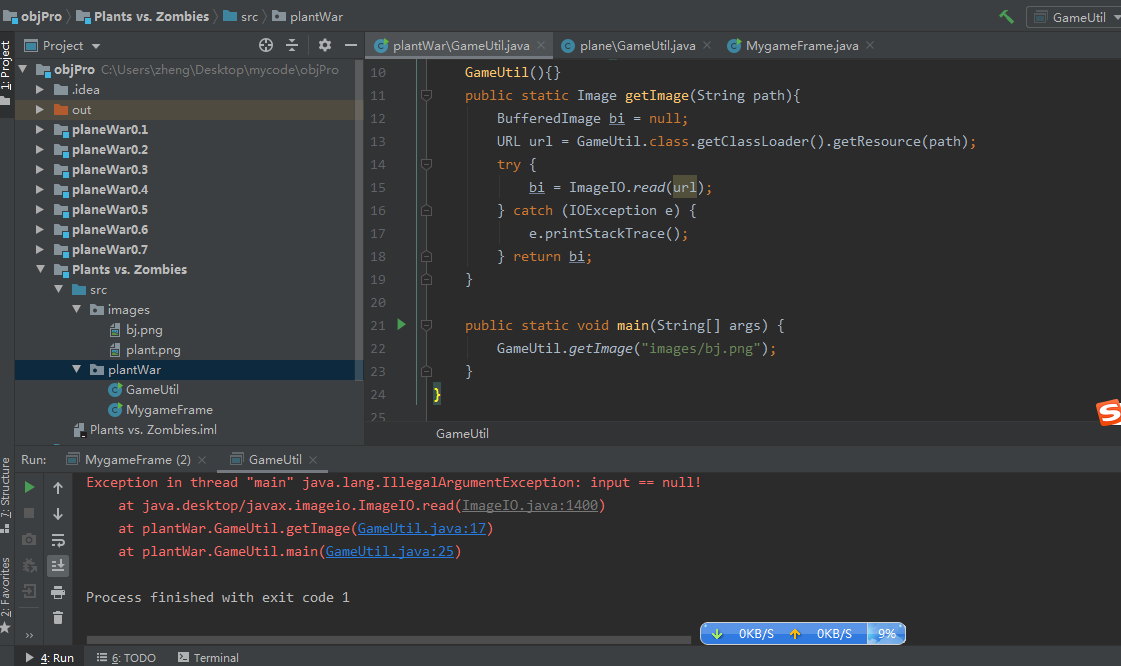Hide the Project panel with the minus icon

tap(350, 45)
